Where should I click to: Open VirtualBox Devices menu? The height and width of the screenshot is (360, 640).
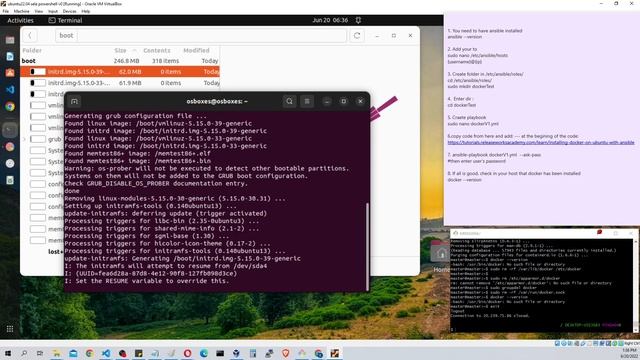click(69, 11)
